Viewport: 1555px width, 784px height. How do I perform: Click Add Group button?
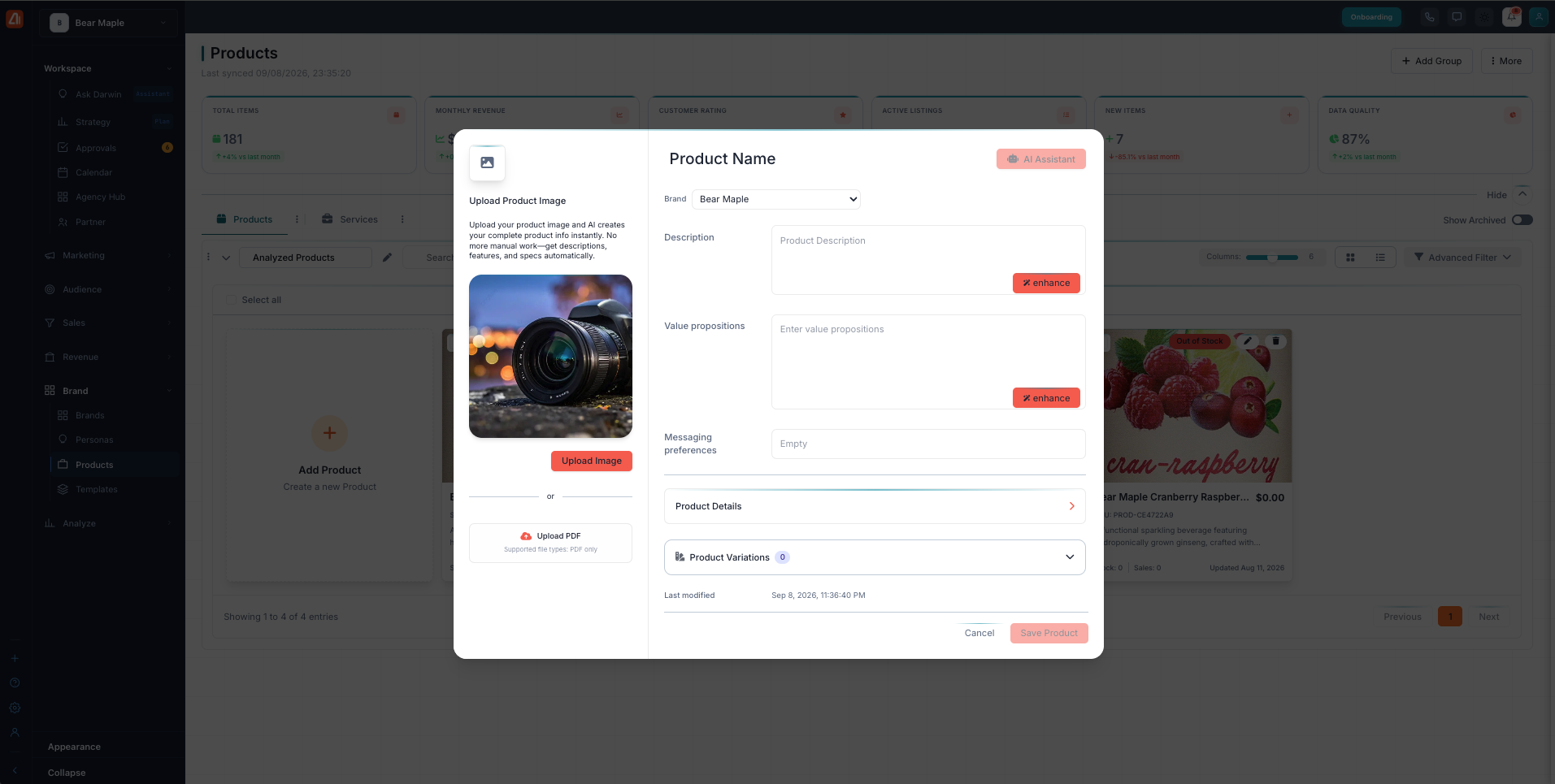1431,61
